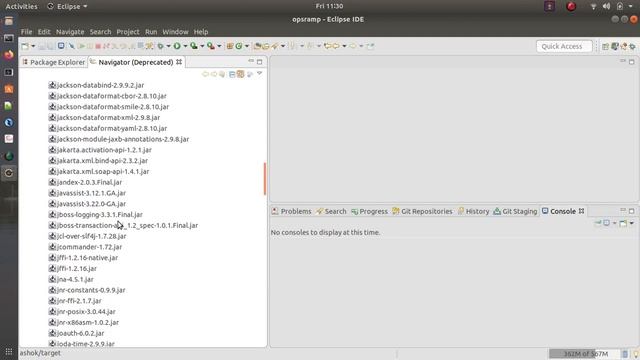640x360 pixels.
Task: Click Navigator Back arrow icon
Action: tap(205, 74)
